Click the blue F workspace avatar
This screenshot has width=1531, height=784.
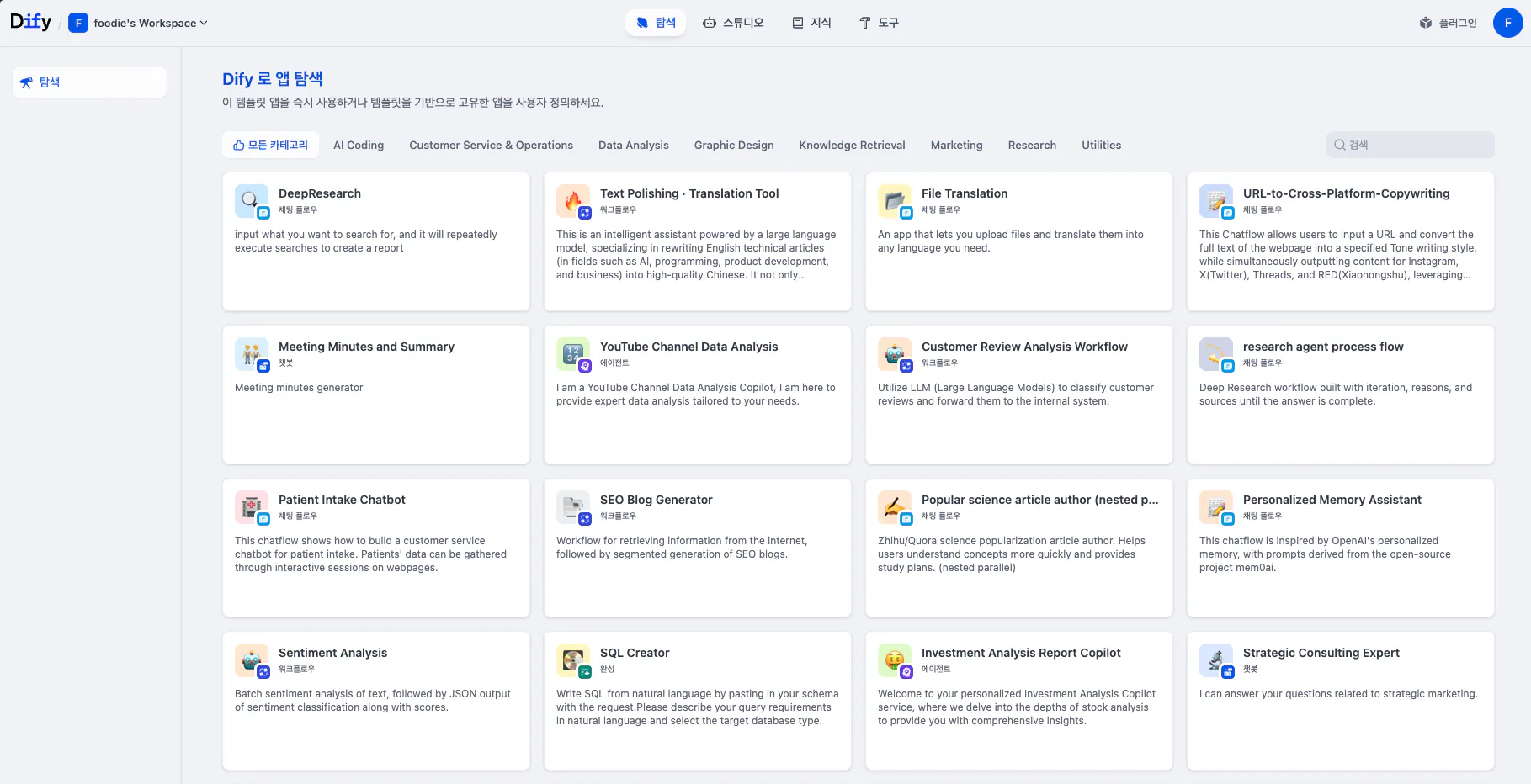78,23
